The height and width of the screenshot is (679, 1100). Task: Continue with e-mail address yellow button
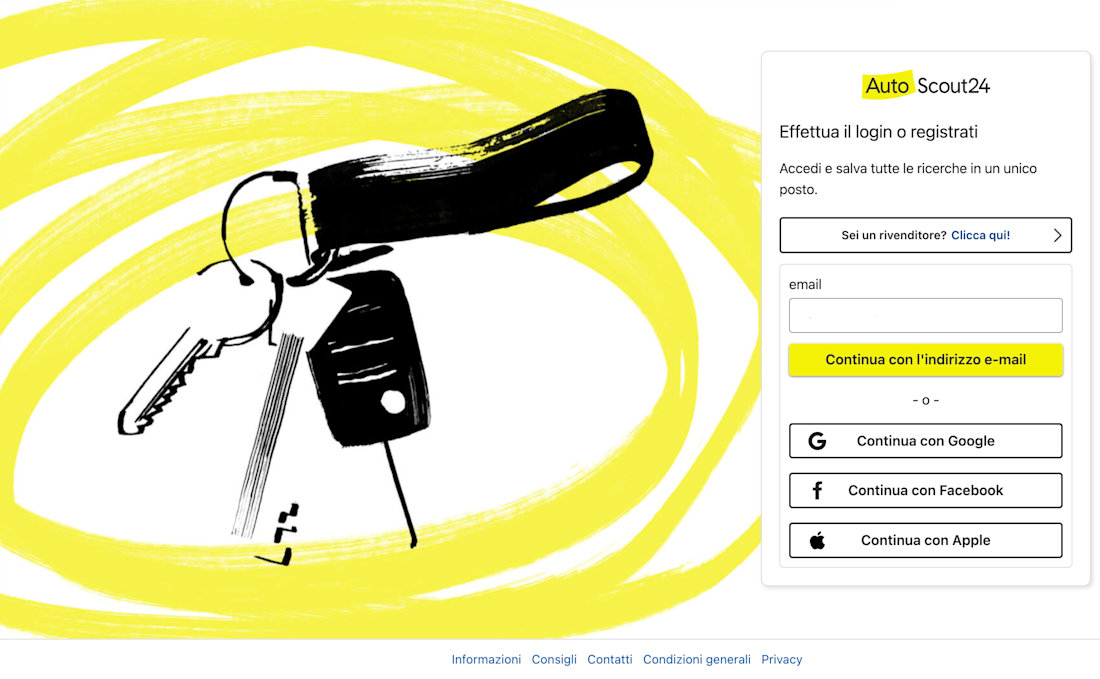click(925, 360)
